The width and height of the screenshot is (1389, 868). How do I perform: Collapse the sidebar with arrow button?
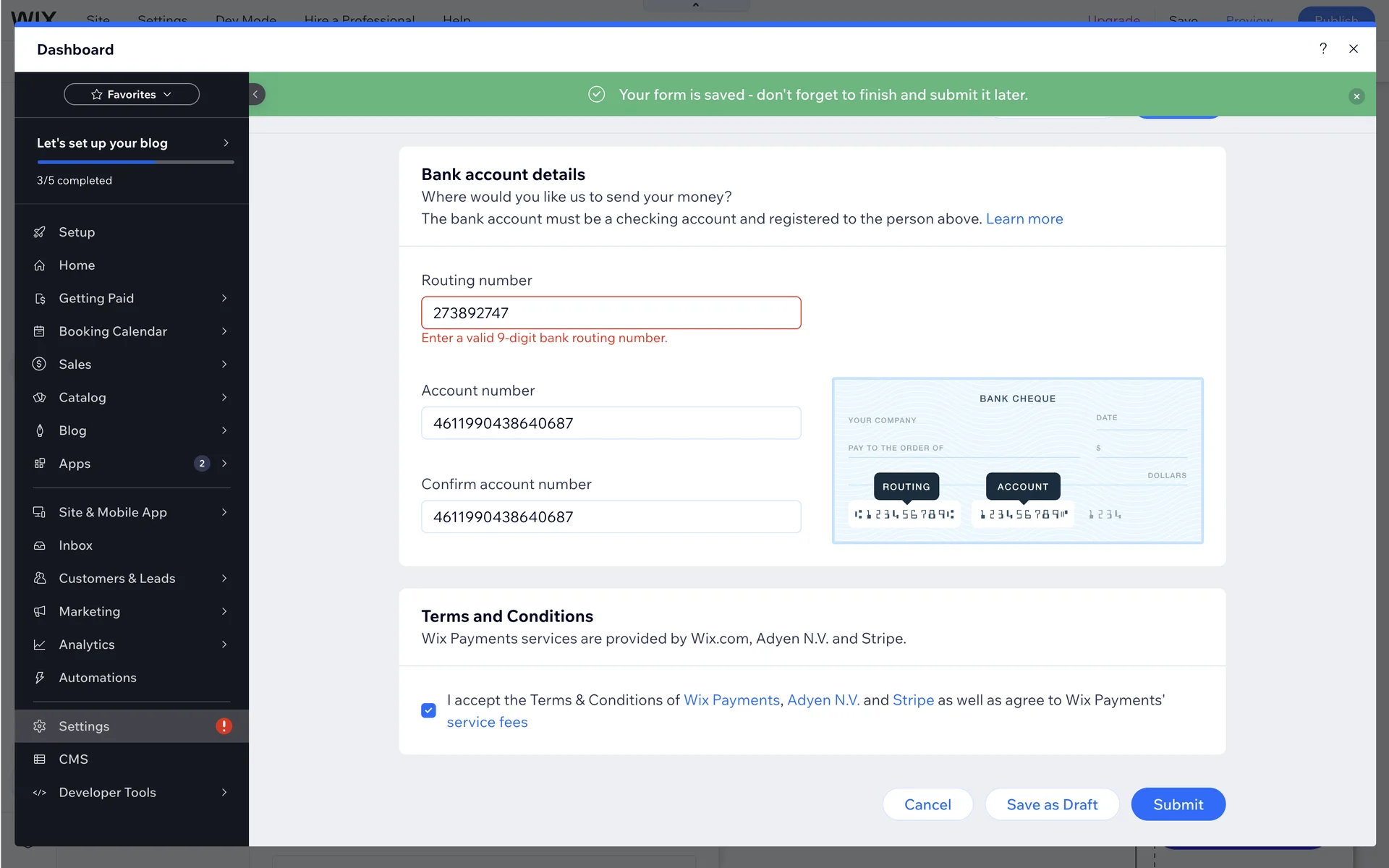[x=256, y=94]
